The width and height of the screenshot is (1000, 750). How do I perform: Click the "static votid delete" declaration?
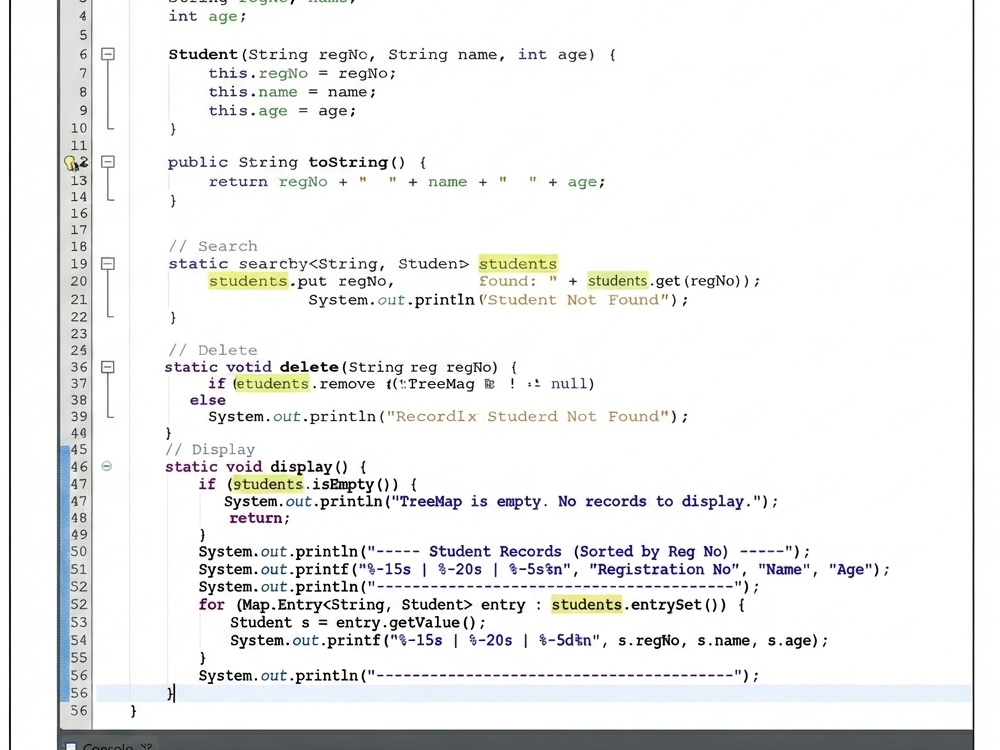coord(340,367)
